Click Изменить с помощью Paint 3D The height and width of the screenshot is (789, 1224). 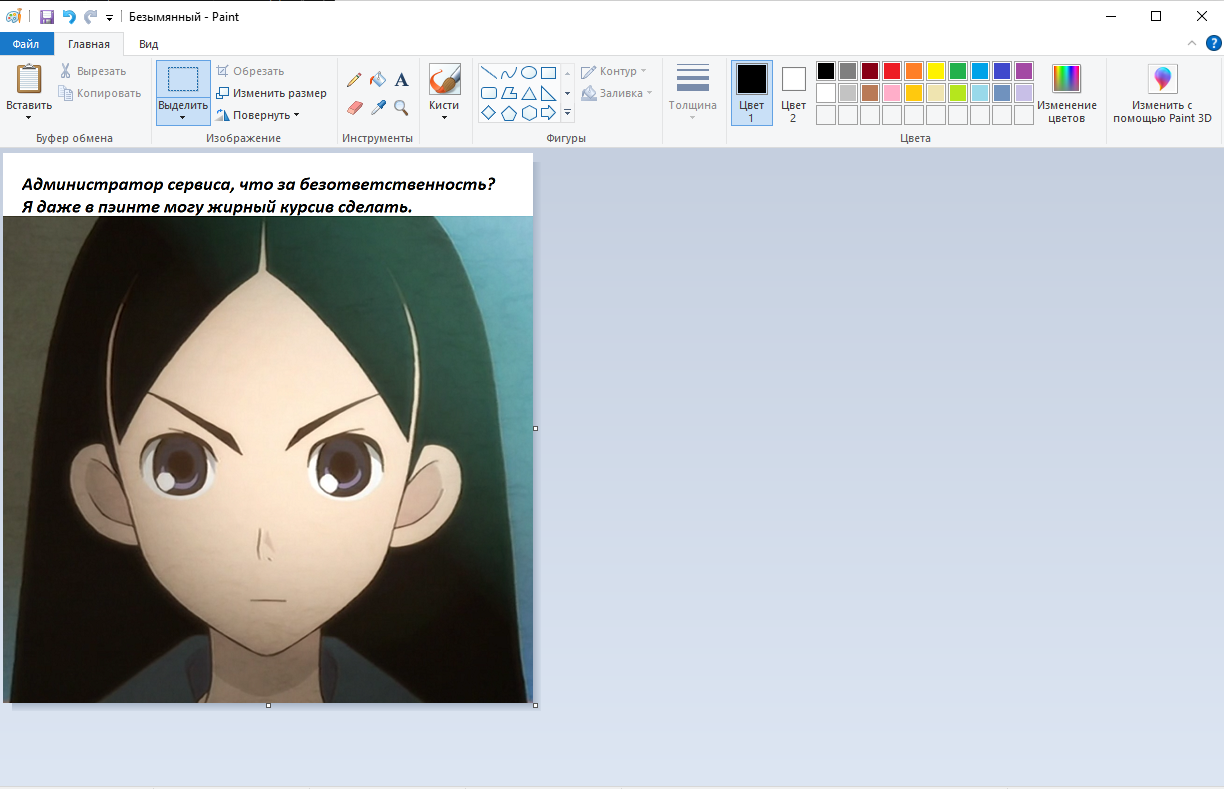coord(1162,92)
